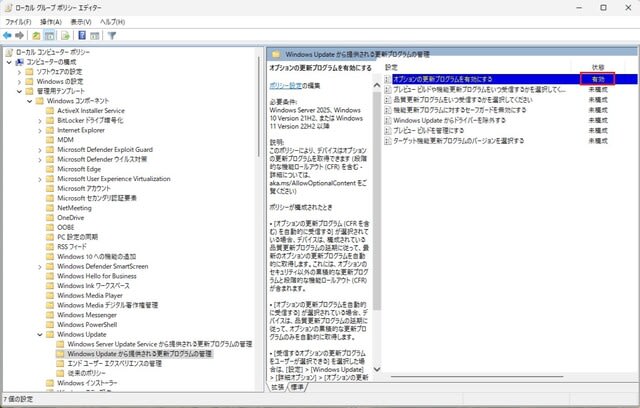Expand the Windows Defender SmartScreen node
This screenshot has height=408, width=640.
(x=40, y=266)
